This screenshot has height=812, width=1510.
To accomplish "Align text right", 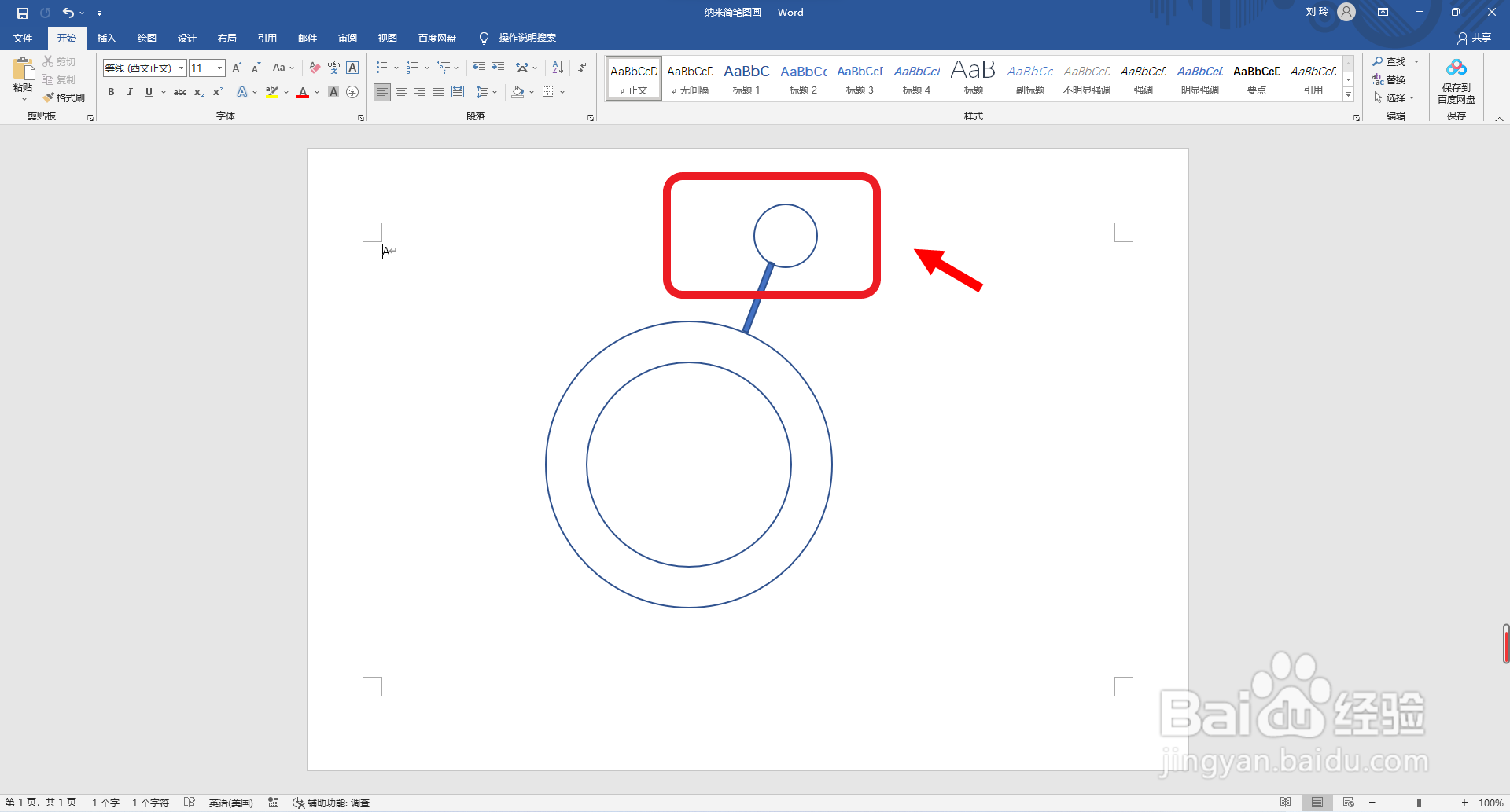I will (420, 92).
